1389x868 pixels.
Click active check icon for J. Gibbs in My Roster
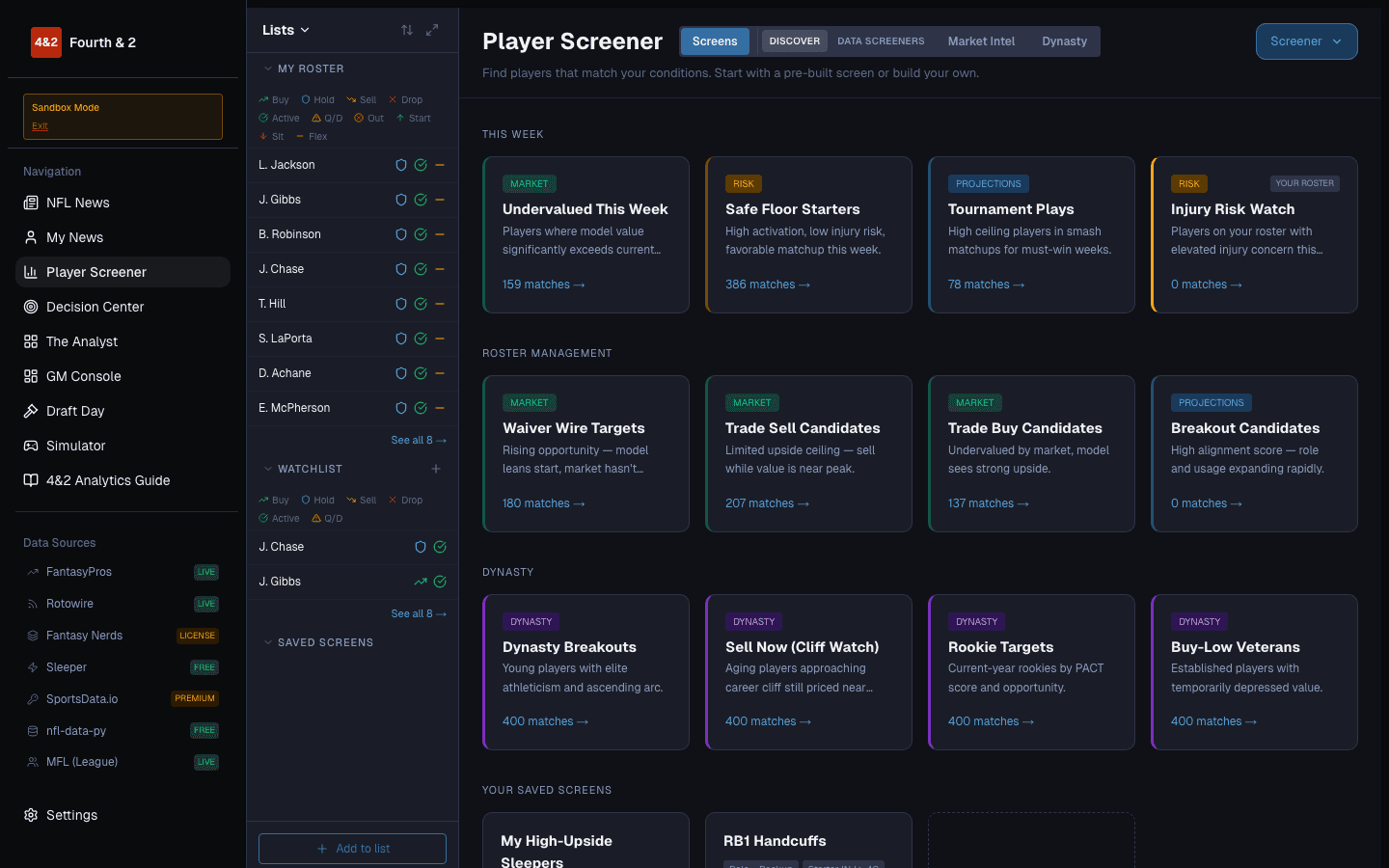[421, 200]
